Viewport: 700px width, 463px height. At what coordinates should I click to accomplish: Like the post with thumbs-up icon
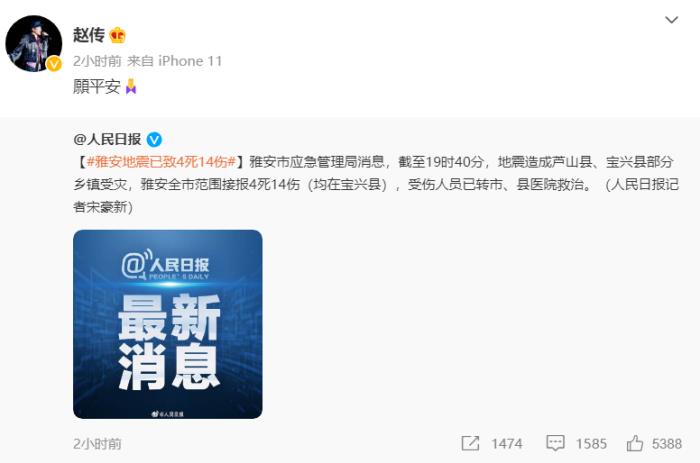(x=634, y=443)
